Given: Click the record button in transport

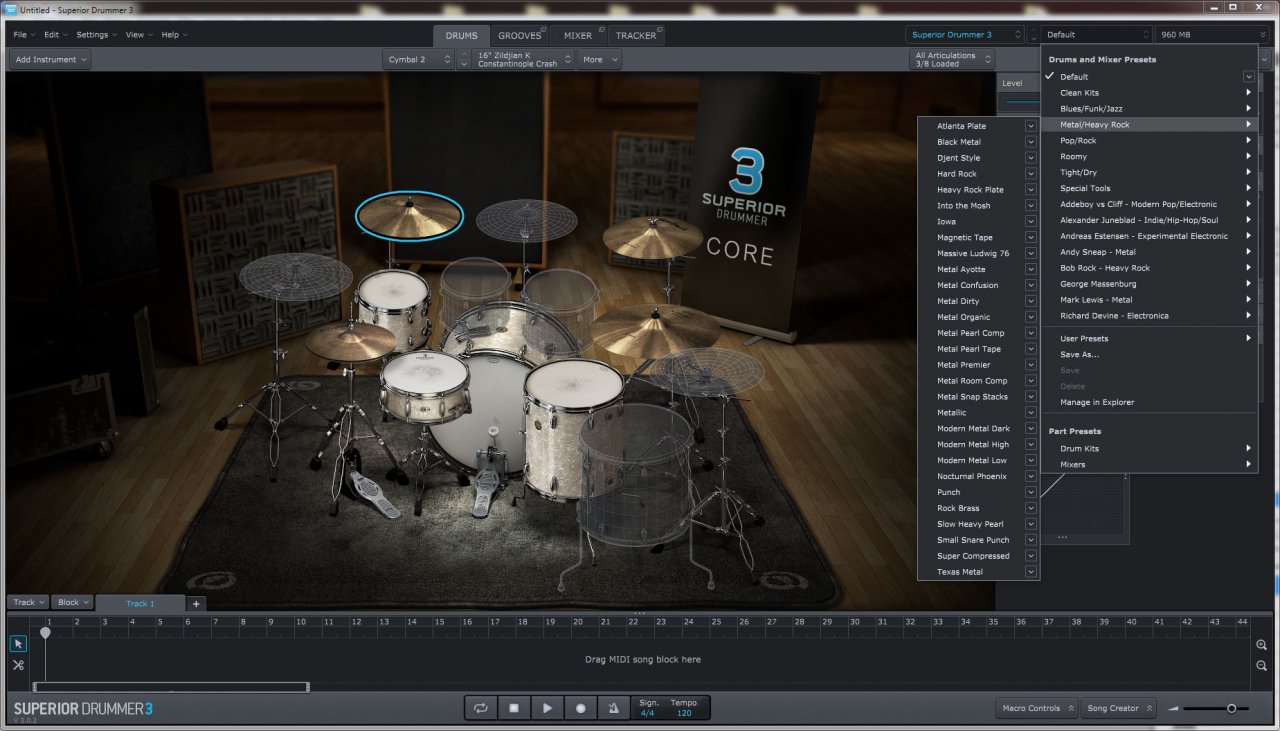Looking at the screenshot, I should 580,708.
